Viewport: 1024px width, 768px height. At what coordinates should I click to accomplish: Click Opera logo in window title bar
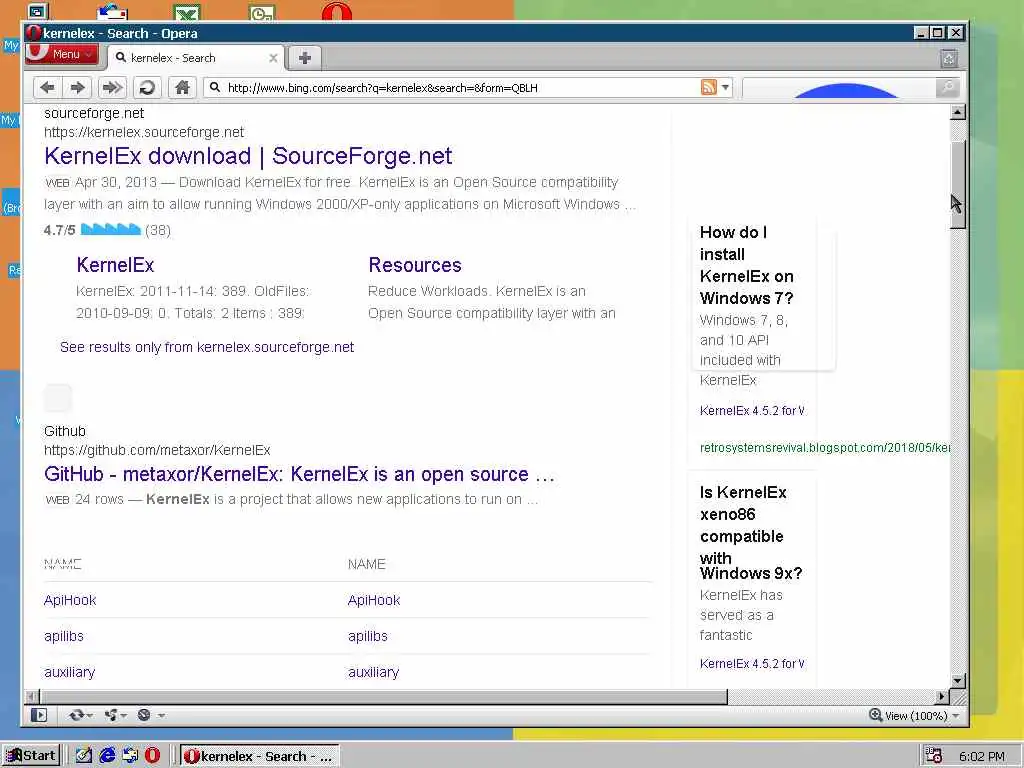tap(34, 33)
